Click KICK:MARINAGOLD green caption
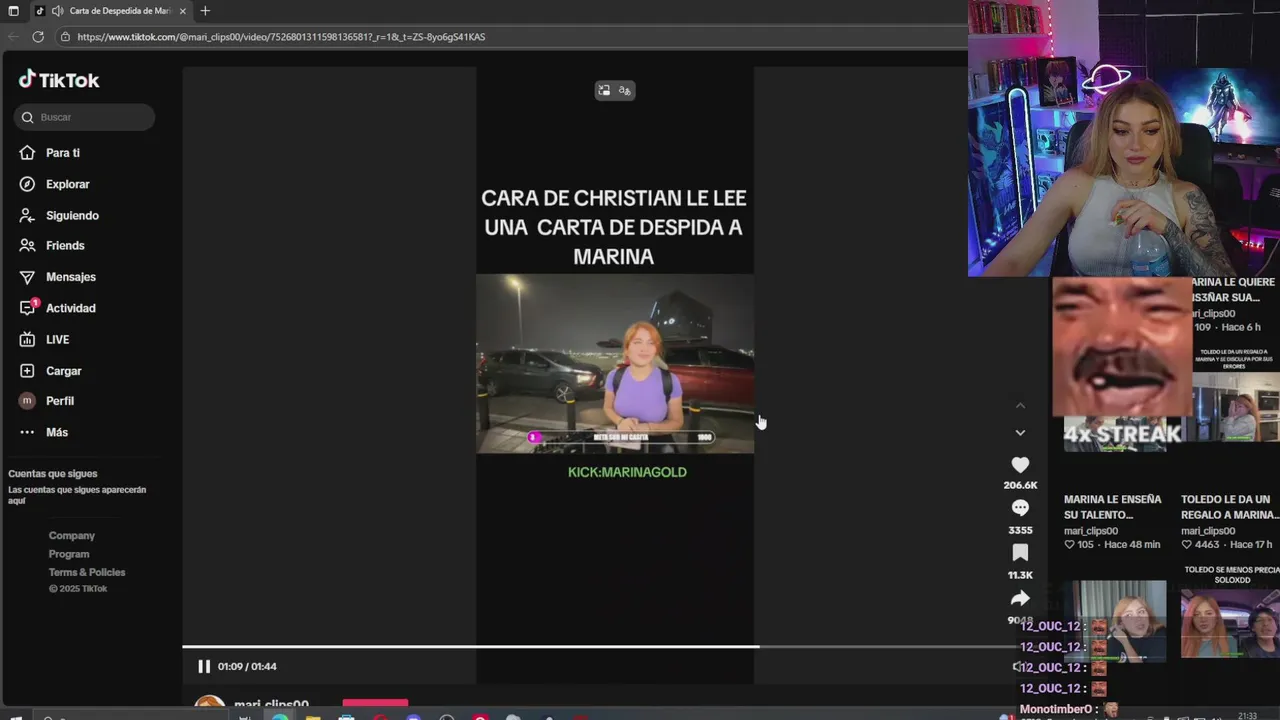1280x720 pixels. pyautogui.click(x=627, y=472)
